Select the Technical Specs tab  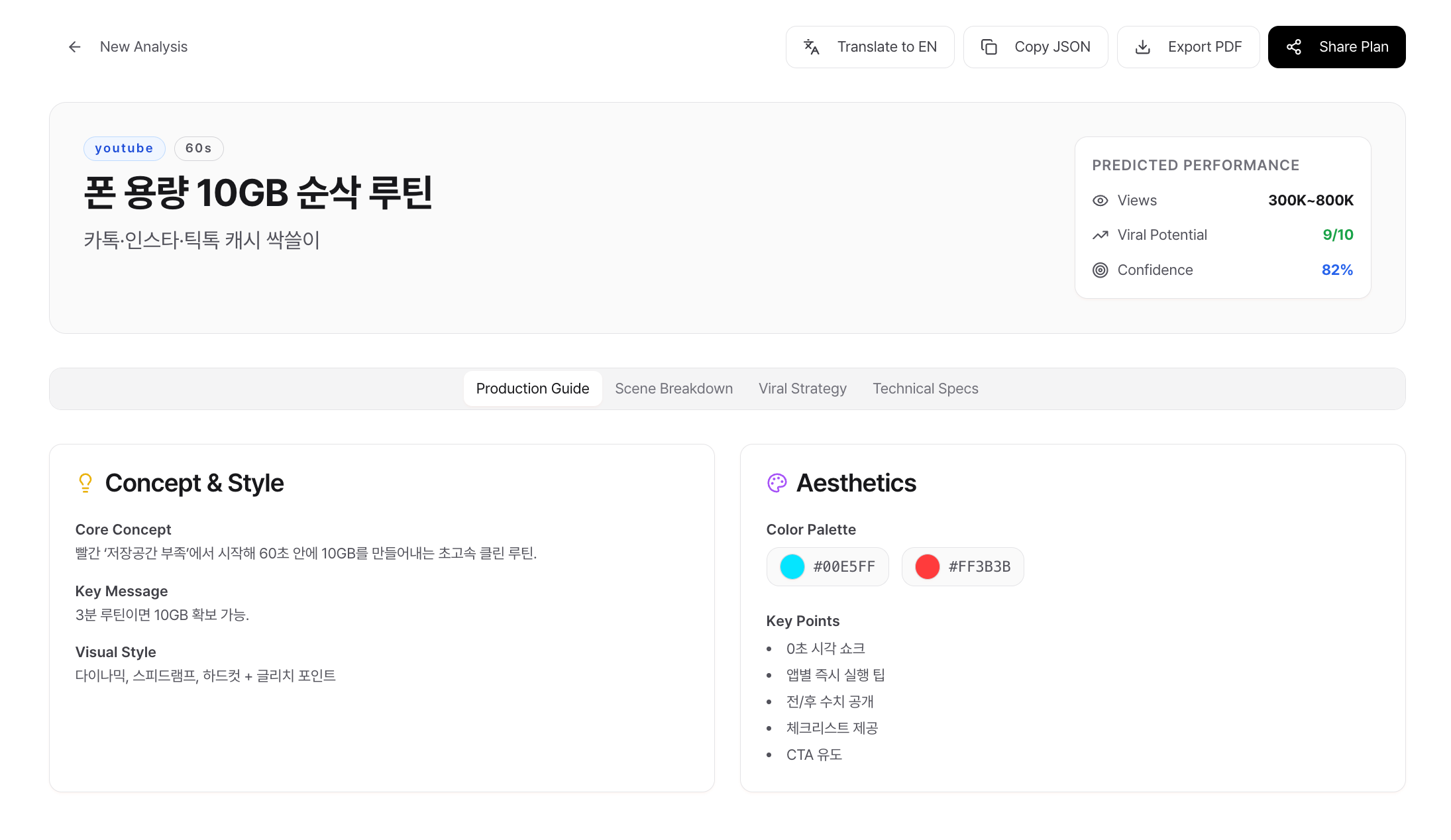[x=925, y=388]
